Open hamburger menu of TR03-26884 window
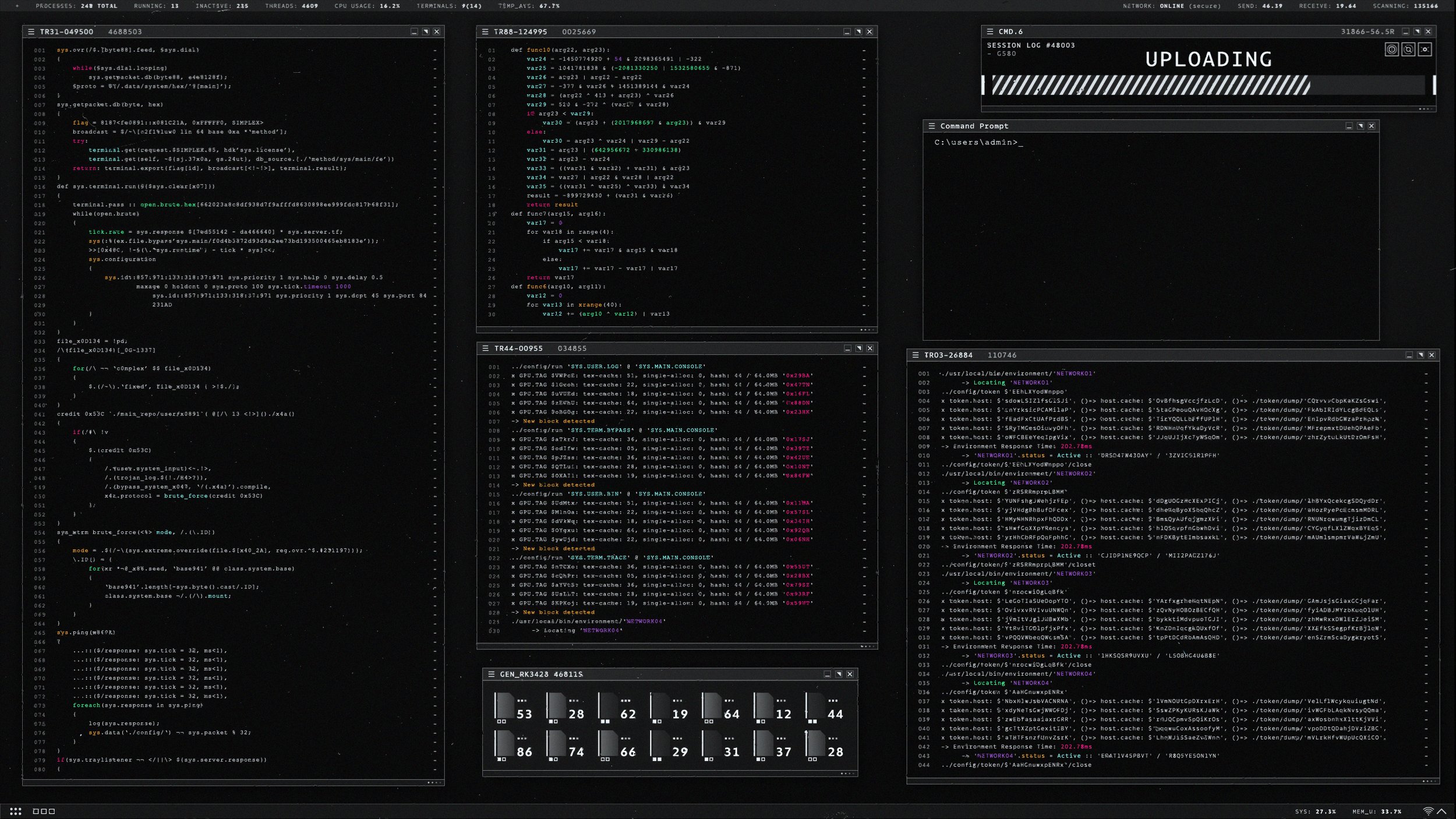The height and width of the screenshot is (819, 1456). [915, 355]
